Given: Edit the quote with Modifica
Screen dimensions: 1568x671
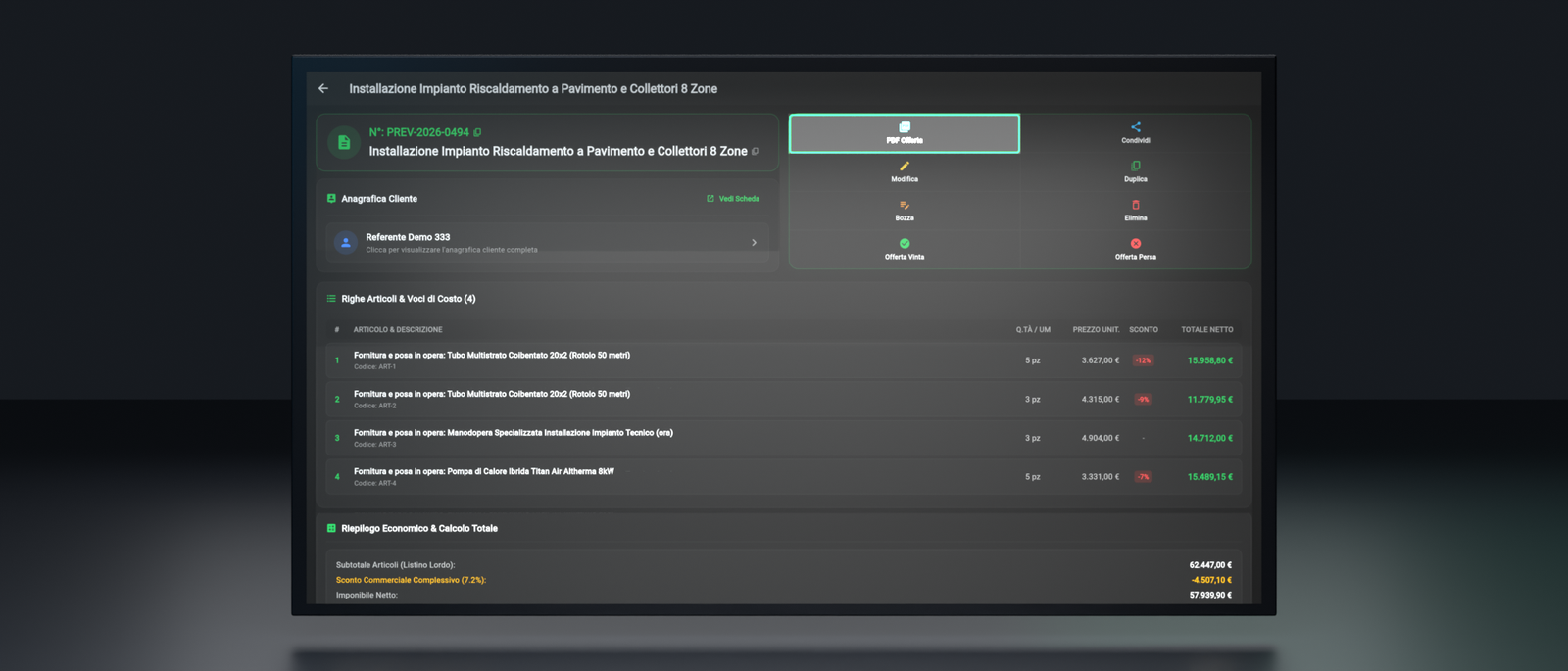Looking at the screenshot, I should (x=905, y=172).
